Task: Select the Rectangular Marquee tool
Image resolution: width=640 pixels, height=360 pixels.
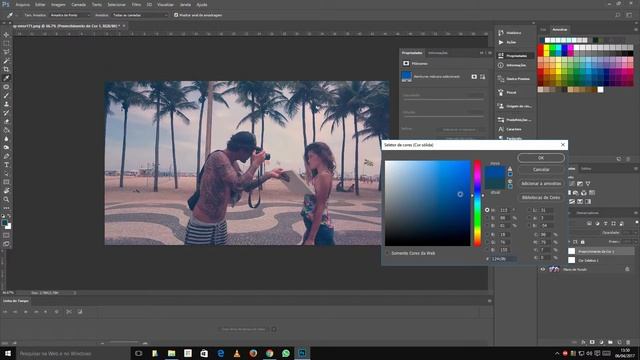Action: coord(6,43)
